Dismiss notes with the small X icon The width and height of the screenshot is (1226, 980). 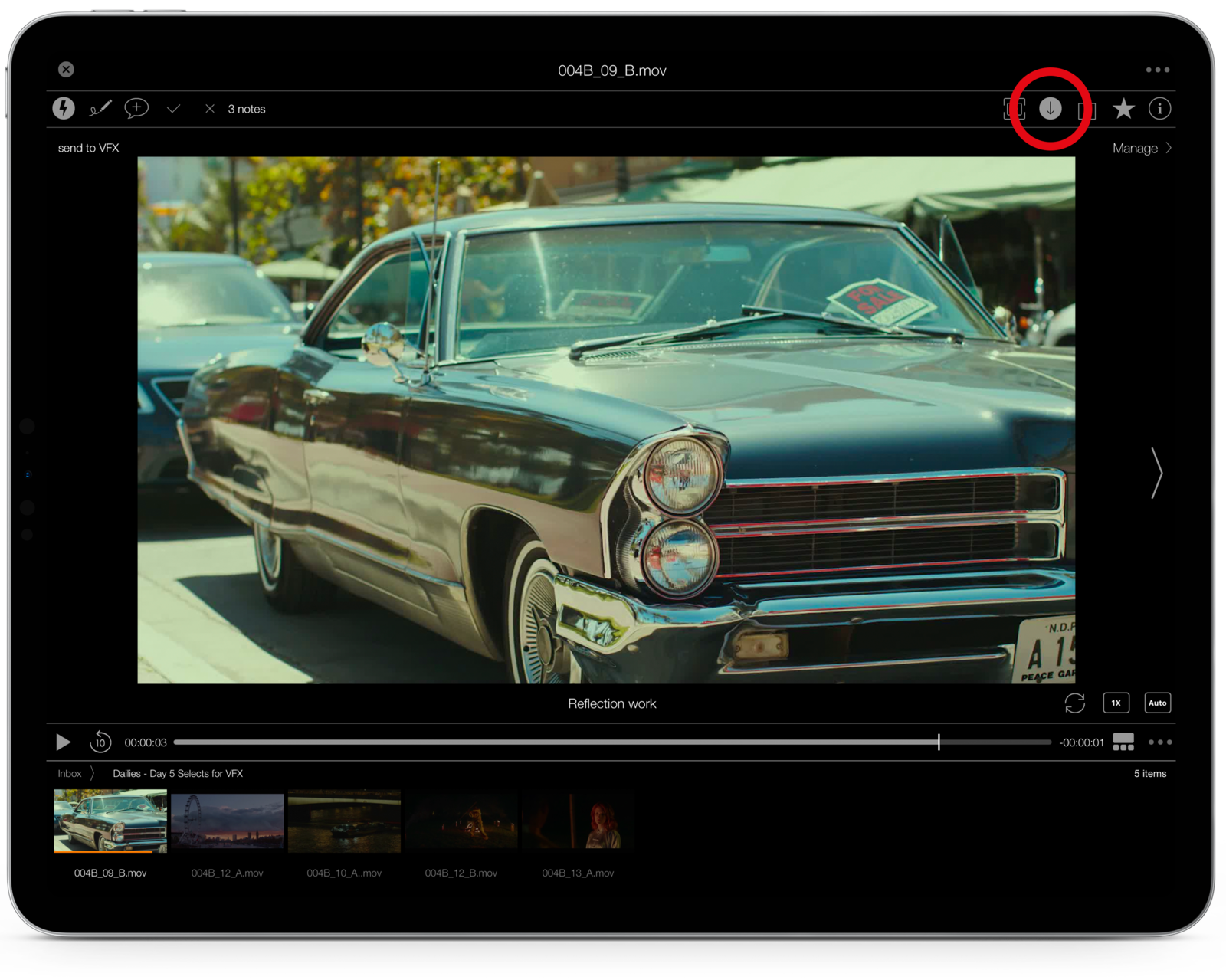pyautogui.click(x=210, y=109)
